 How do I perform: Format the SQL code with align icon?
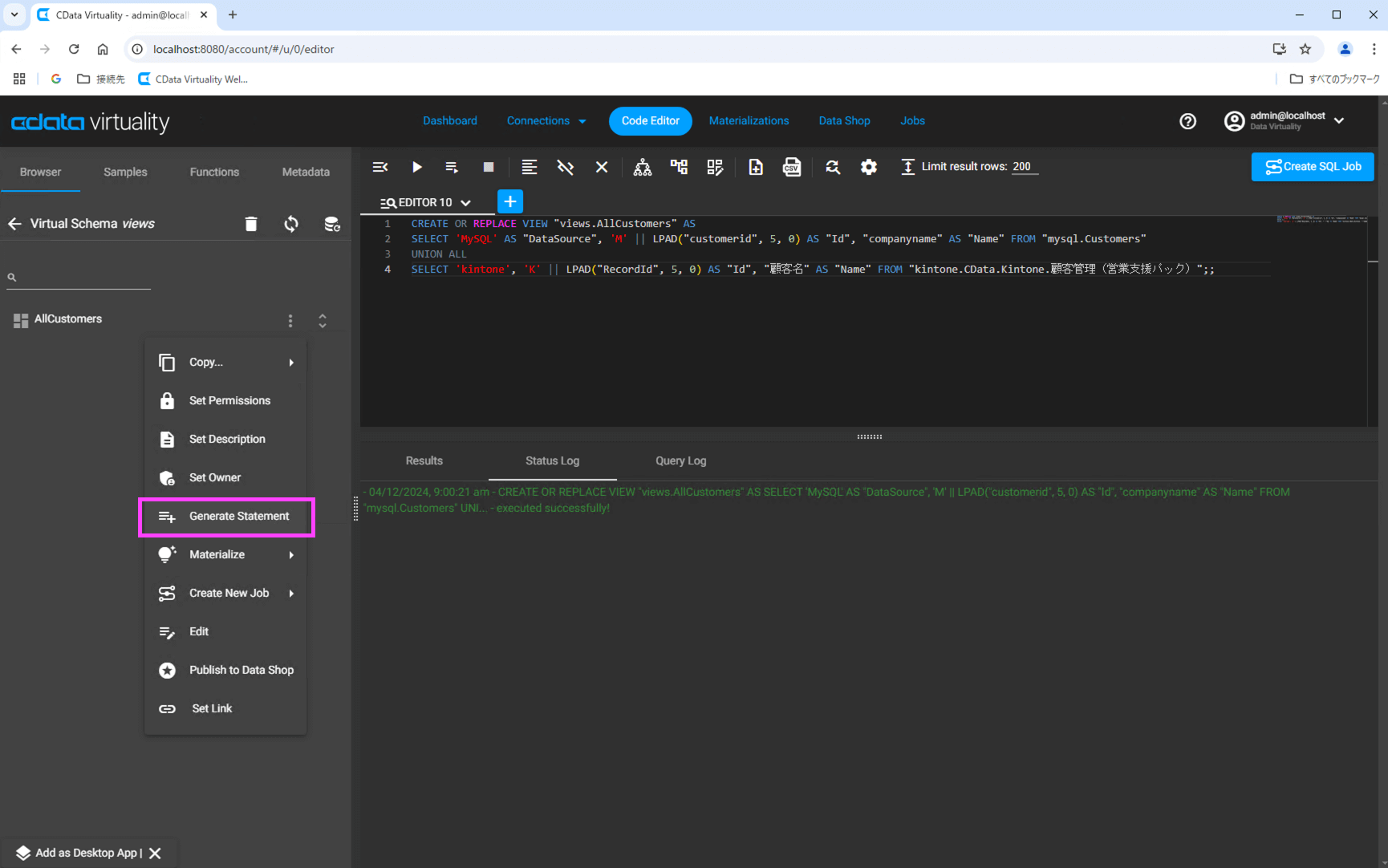[529, 167]
